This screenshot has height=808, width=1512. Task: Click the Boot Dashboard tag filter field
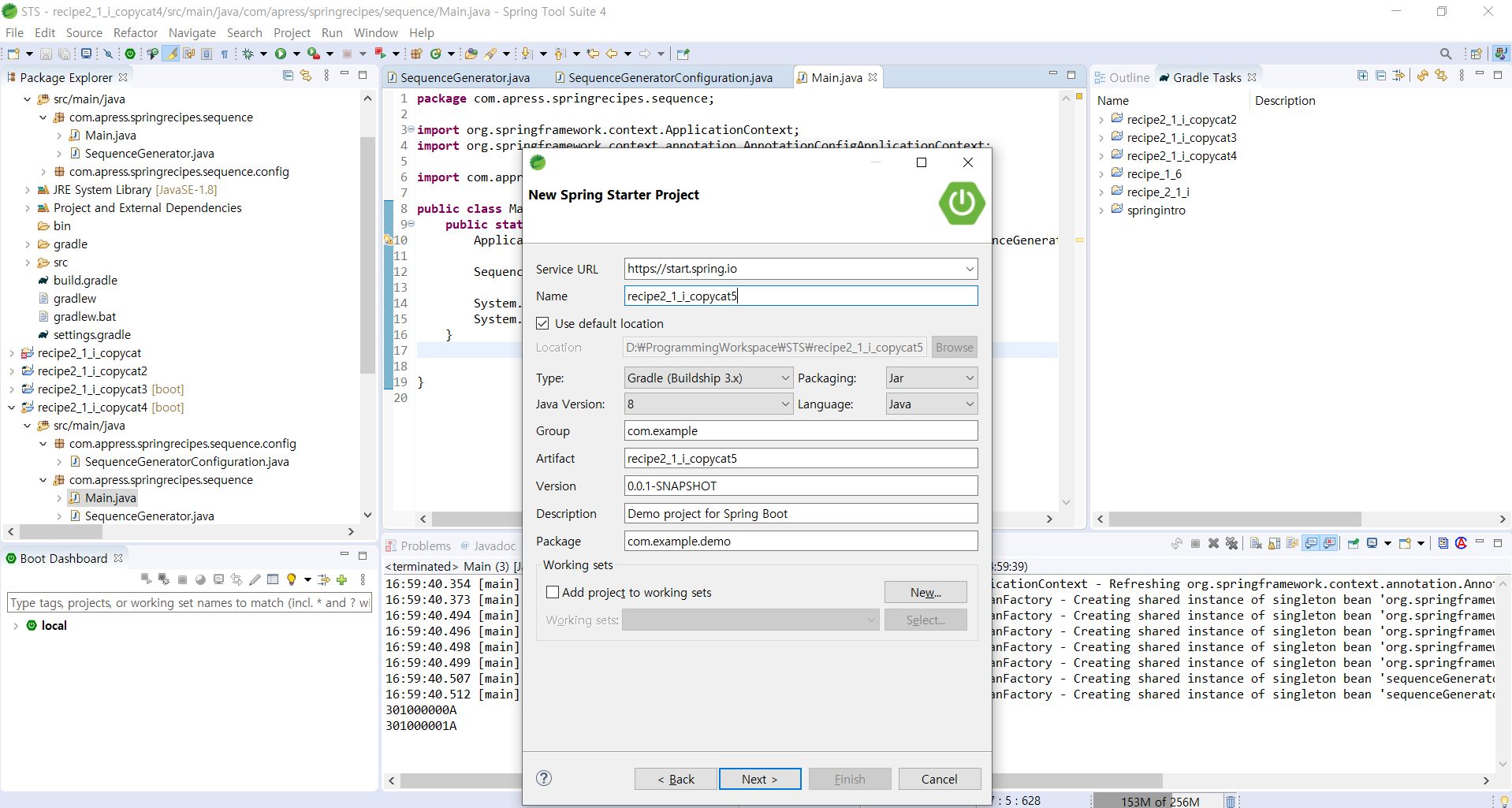[189, 602]
